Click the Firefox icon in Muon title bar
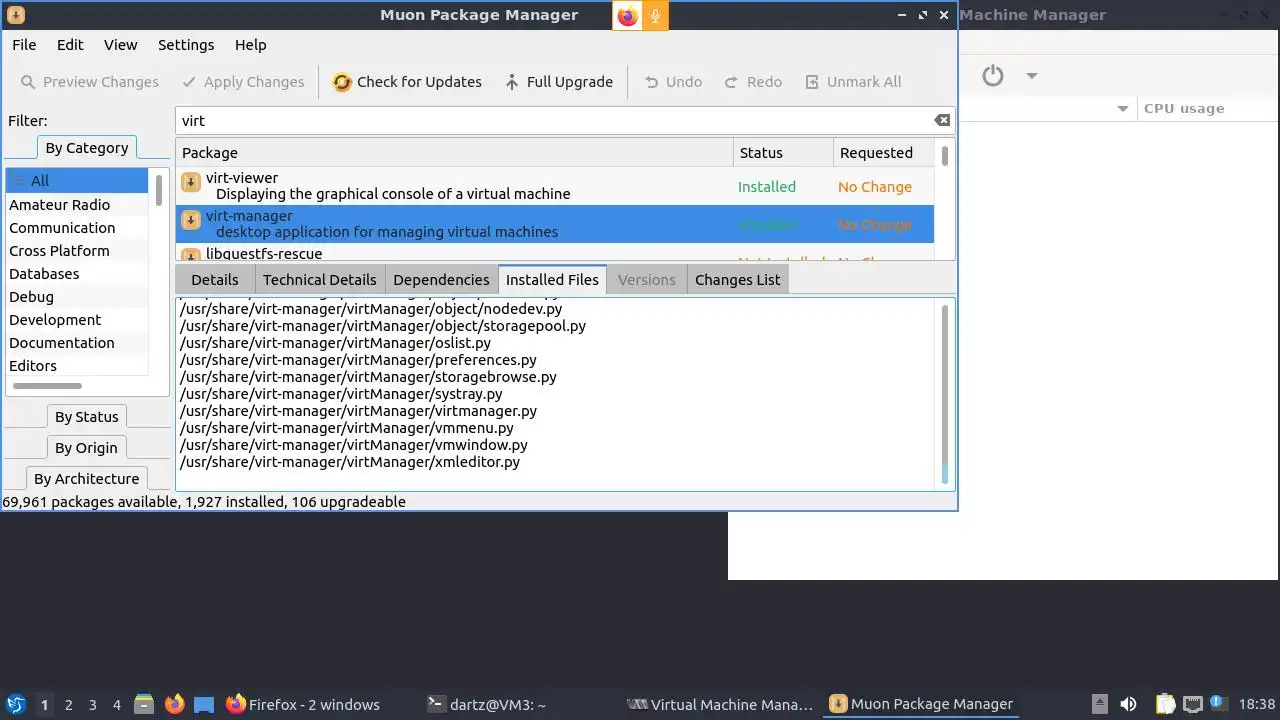This screenshot has width=1280, height=720. click(x=627, y=15)
